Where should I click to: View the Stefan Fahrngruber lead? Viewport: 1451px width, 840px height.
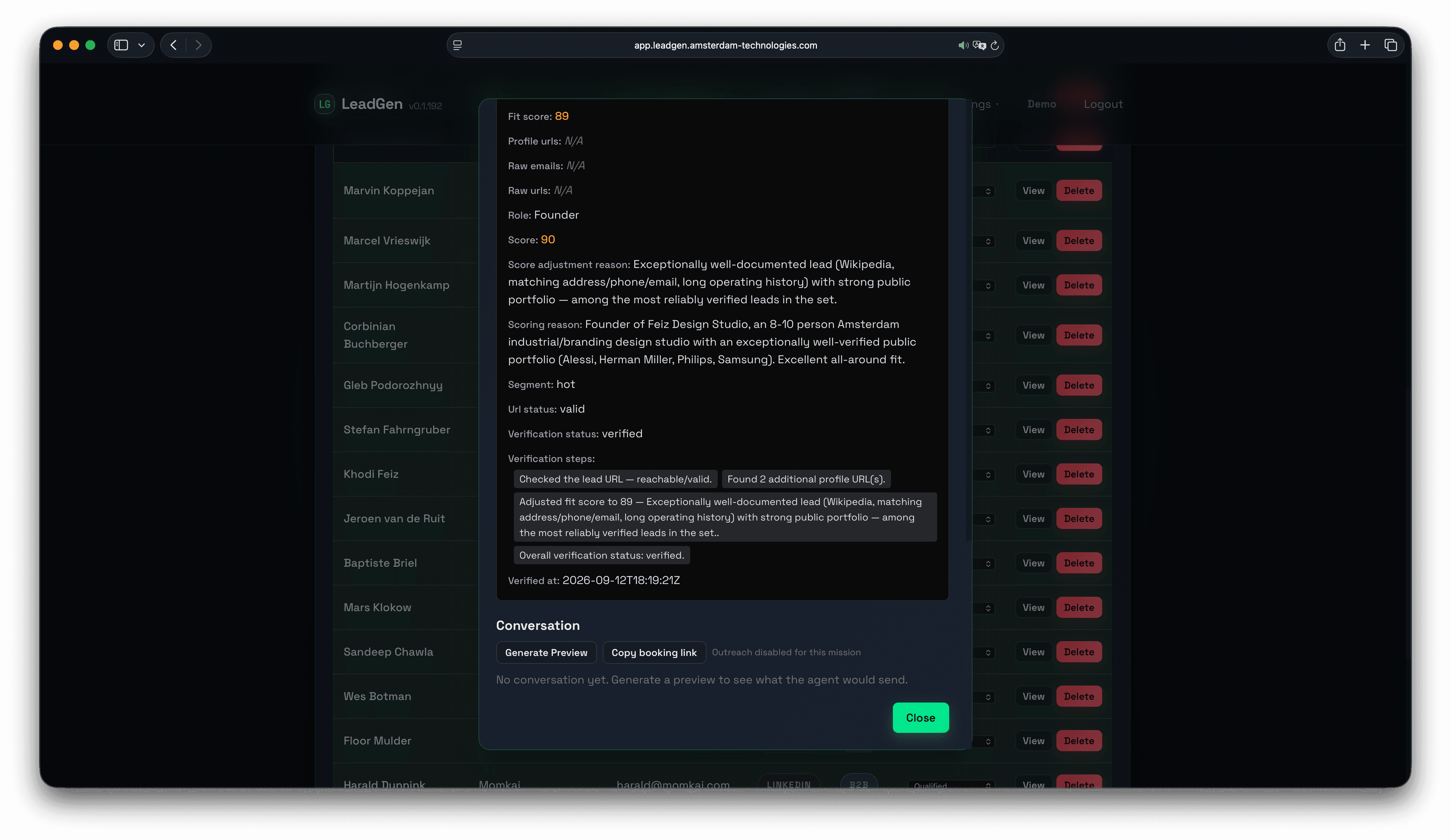pos(1033,429)
